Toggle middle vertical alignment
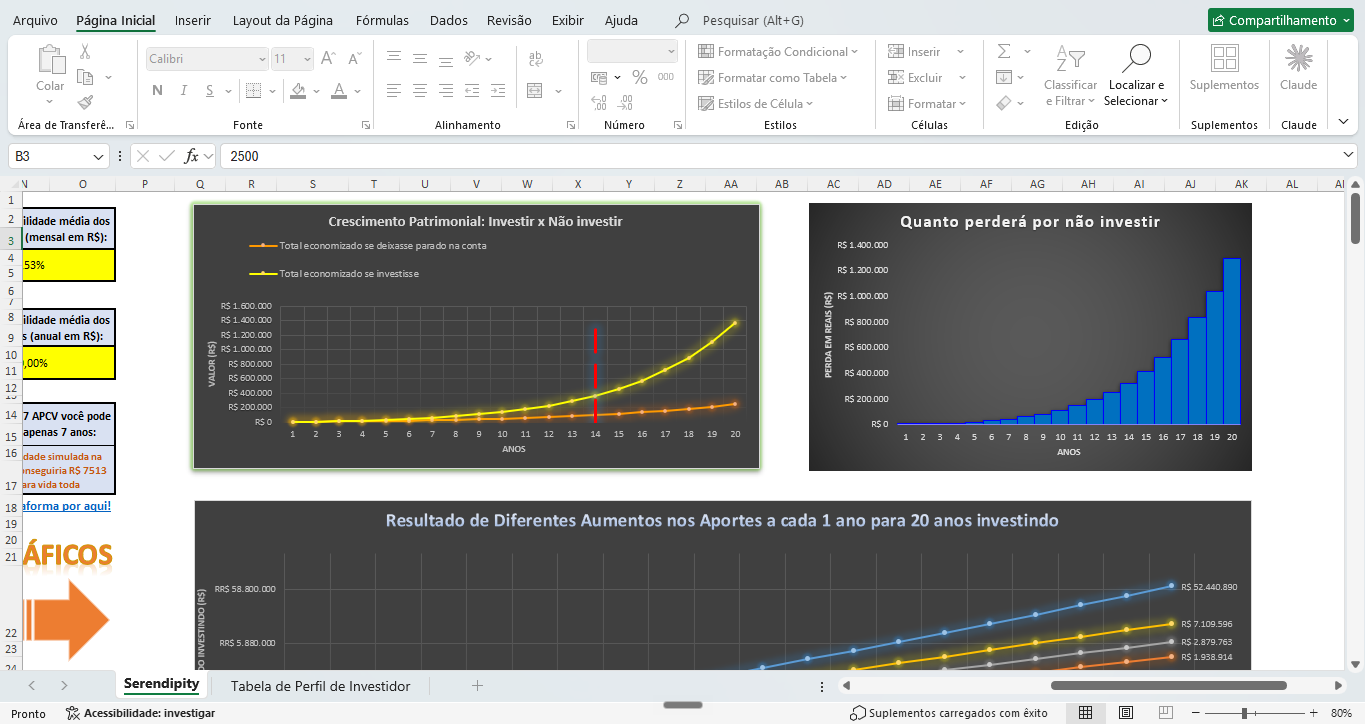 [x=420, y=59]
